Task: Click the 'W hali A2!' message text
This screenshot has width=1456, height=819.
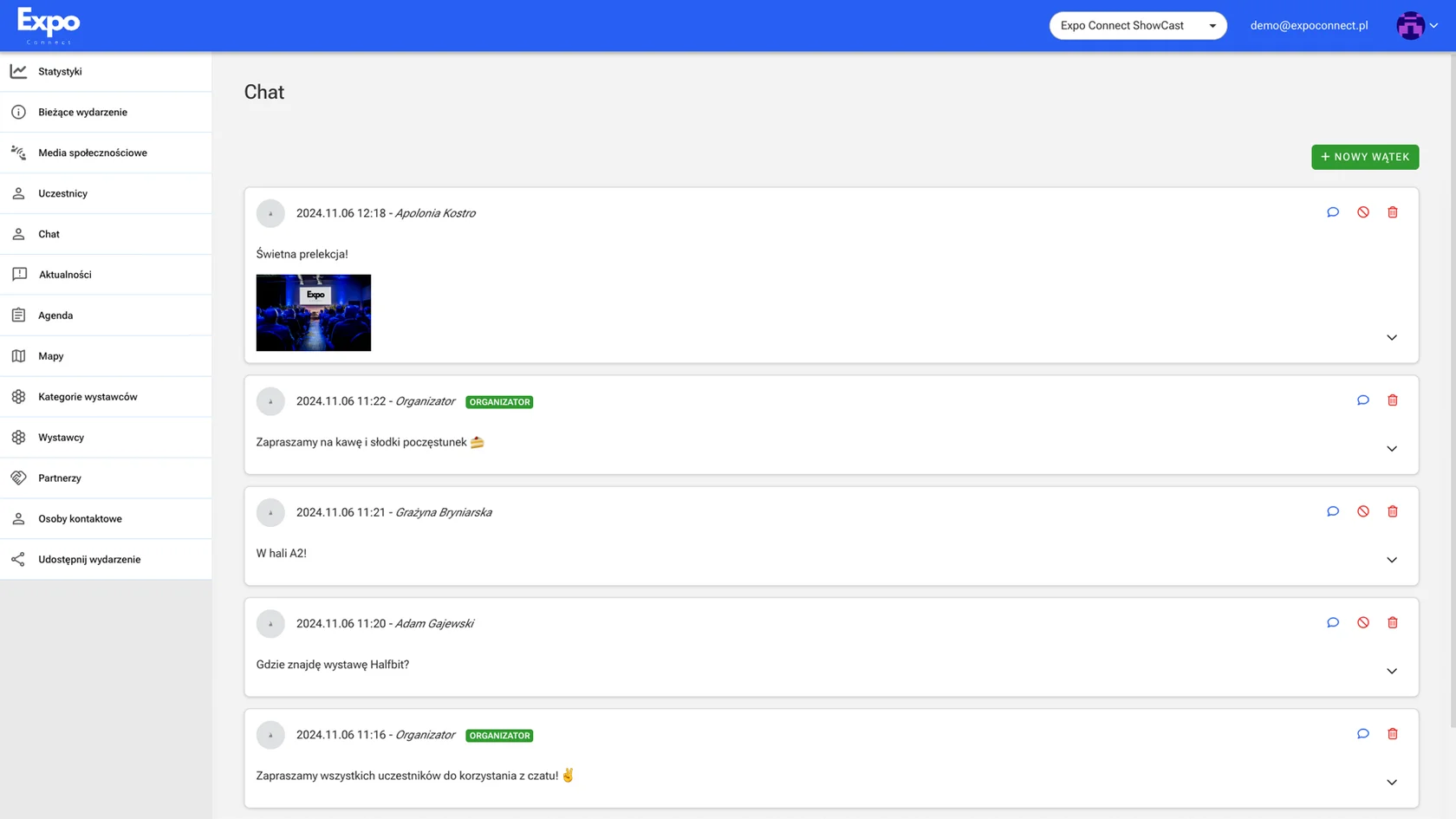Action: click(x=282, y=553)
